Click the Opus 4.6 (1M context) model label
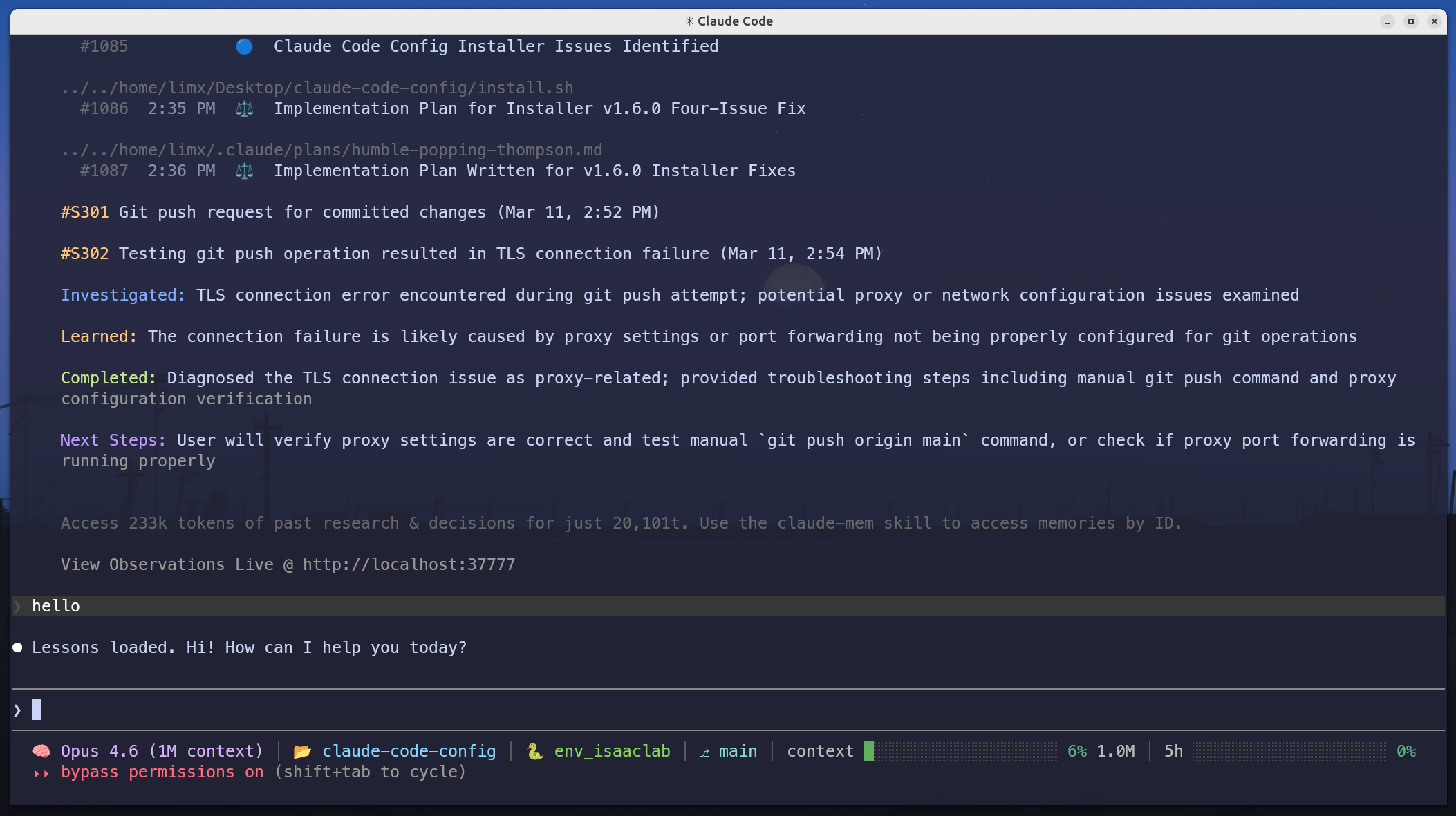The height and width of the screenshot is (816, 1456). [162, 751]
